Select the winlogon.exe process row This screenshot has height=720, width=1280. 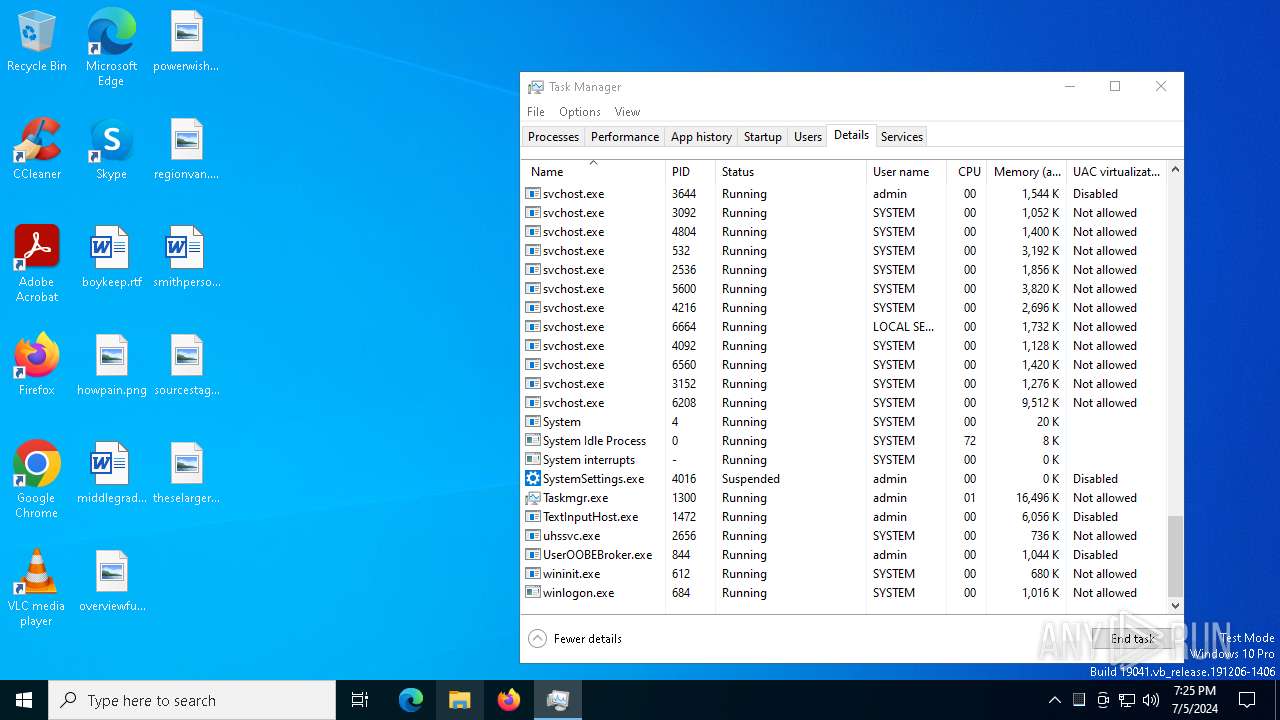(844, 593)
